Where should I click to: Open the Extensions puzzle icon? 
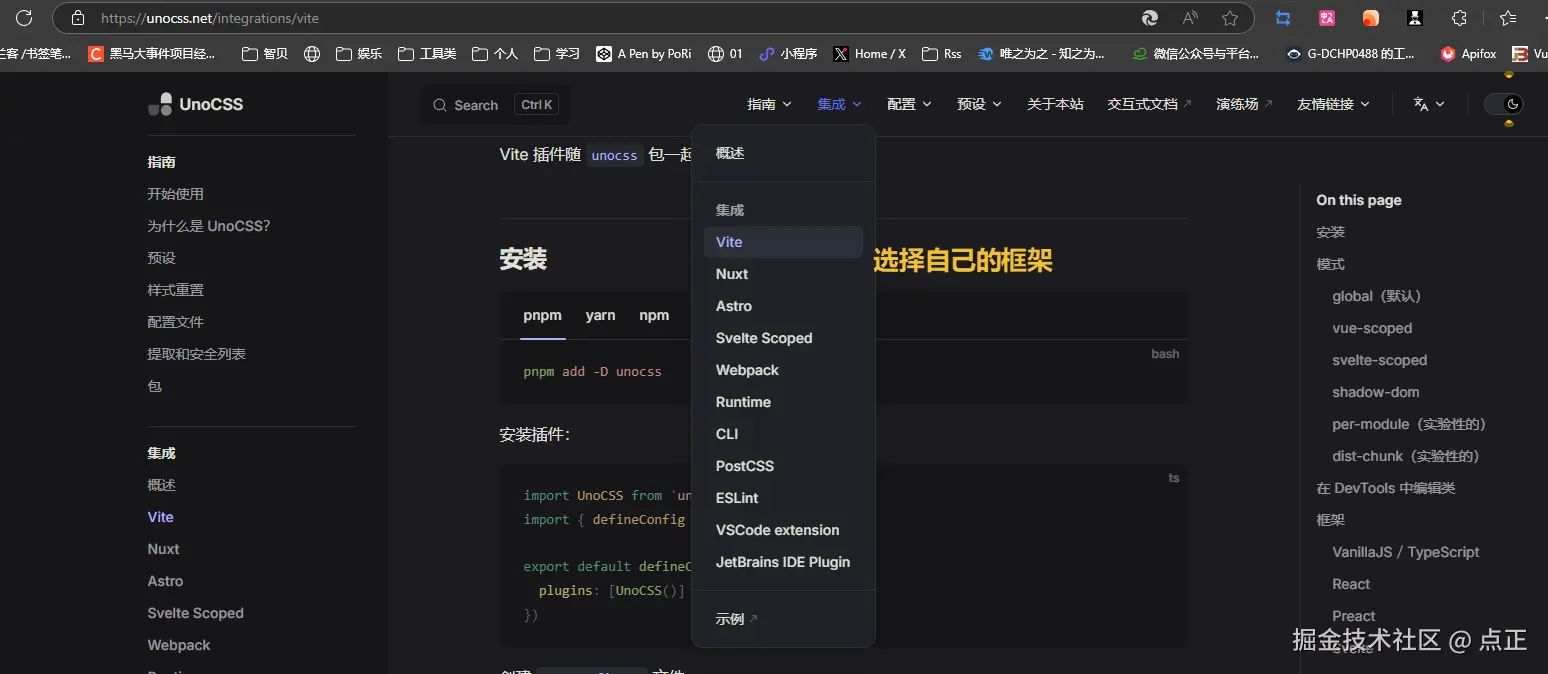click(x=1459, y=18)
